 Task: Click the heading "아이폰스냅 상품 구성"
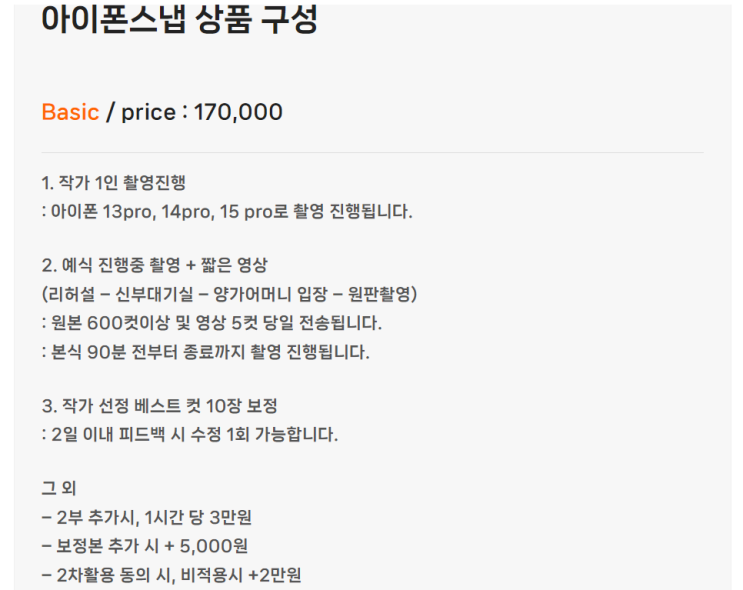coord(180,20)
